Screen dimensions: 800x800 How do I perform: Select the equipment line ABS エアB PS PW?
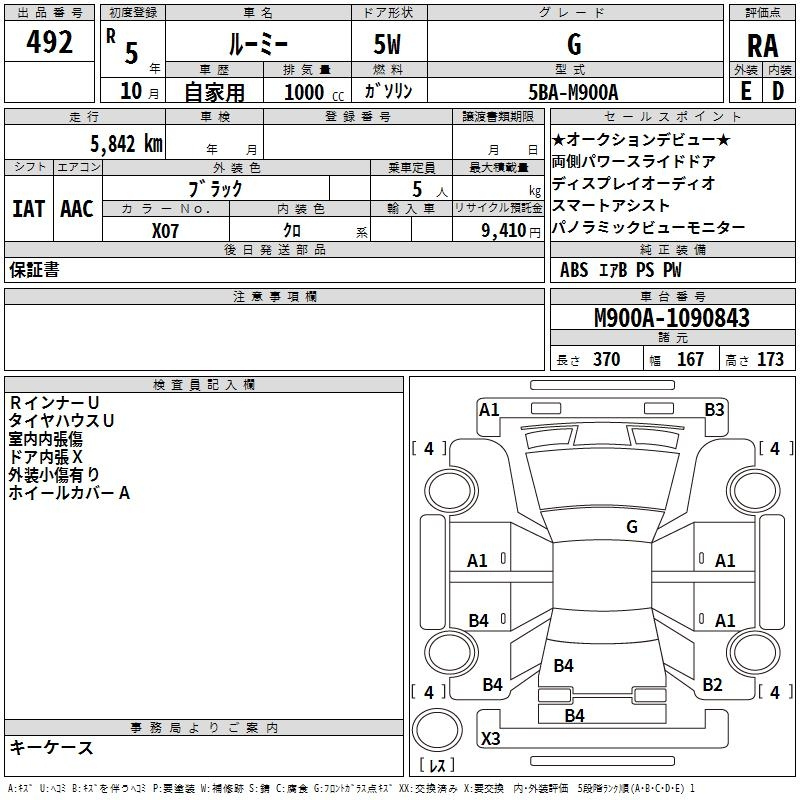coord(620,270)
